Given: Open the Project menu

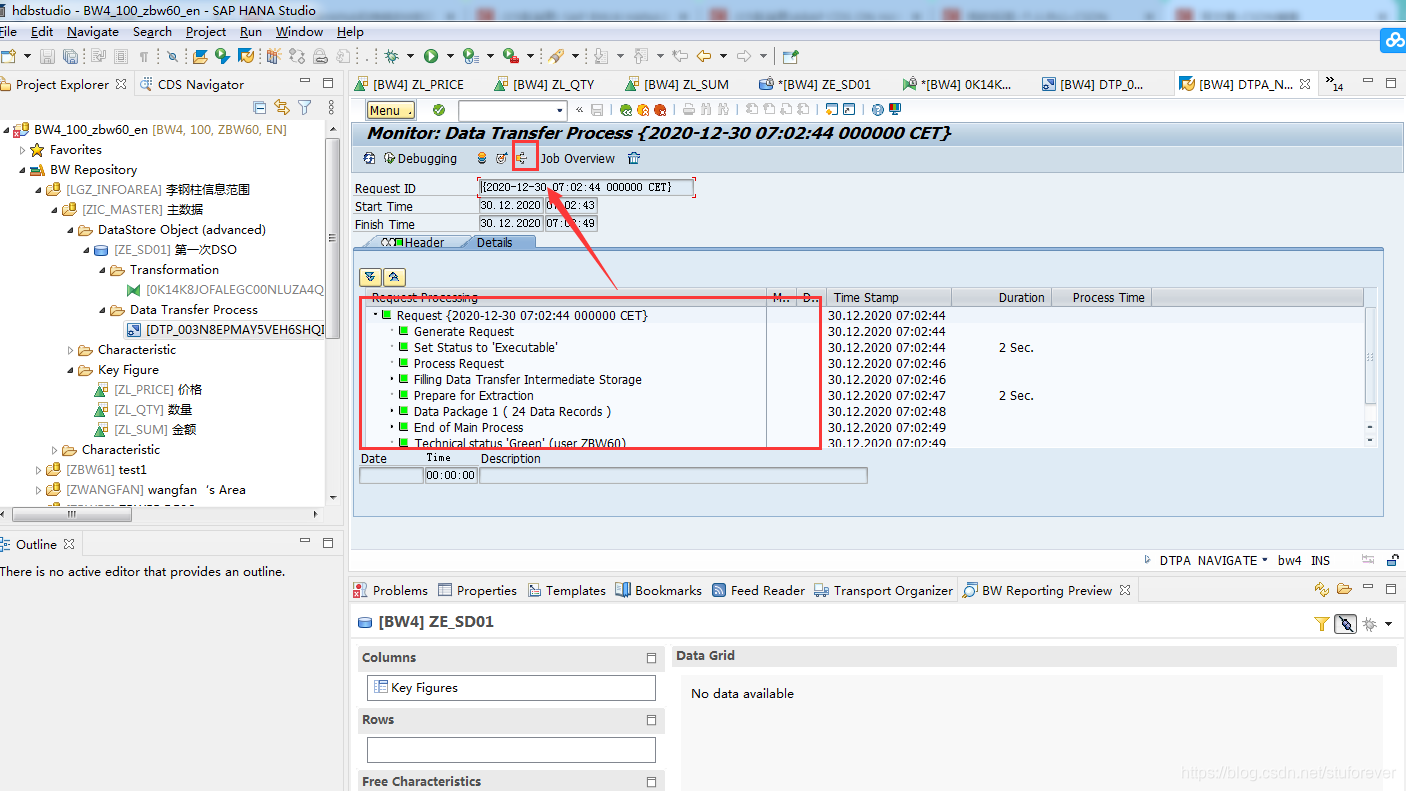Looking at the screenshot, I should [206, 32].
